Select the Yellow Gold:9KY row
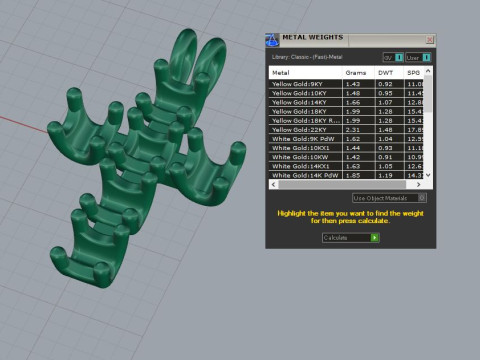 346,84
